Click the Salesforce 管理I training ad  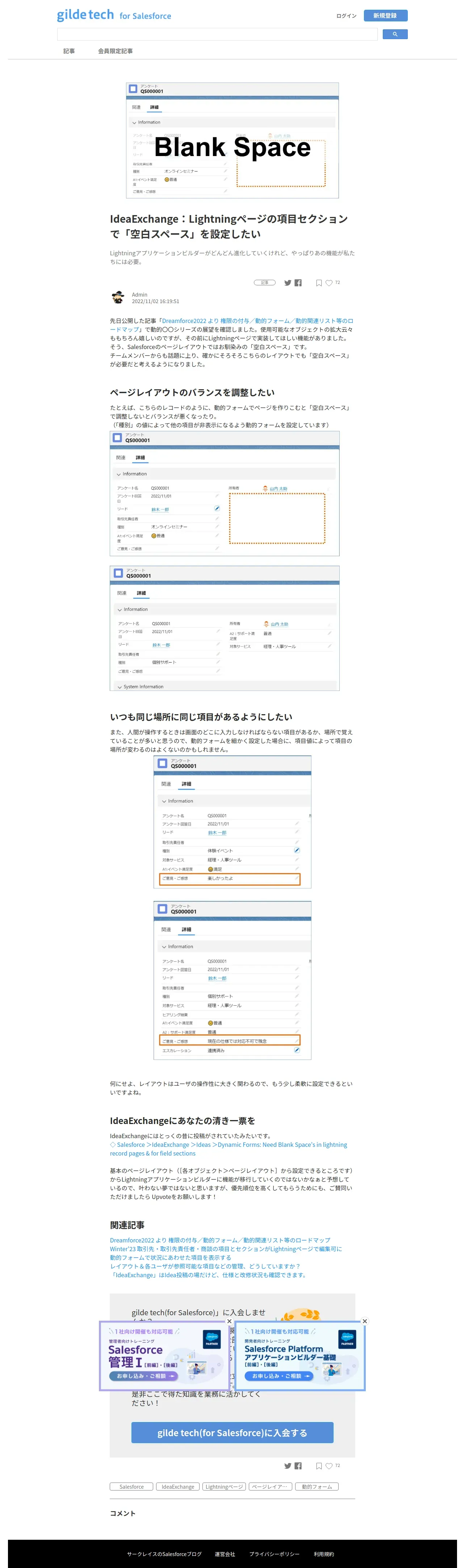coord(164,1355)
